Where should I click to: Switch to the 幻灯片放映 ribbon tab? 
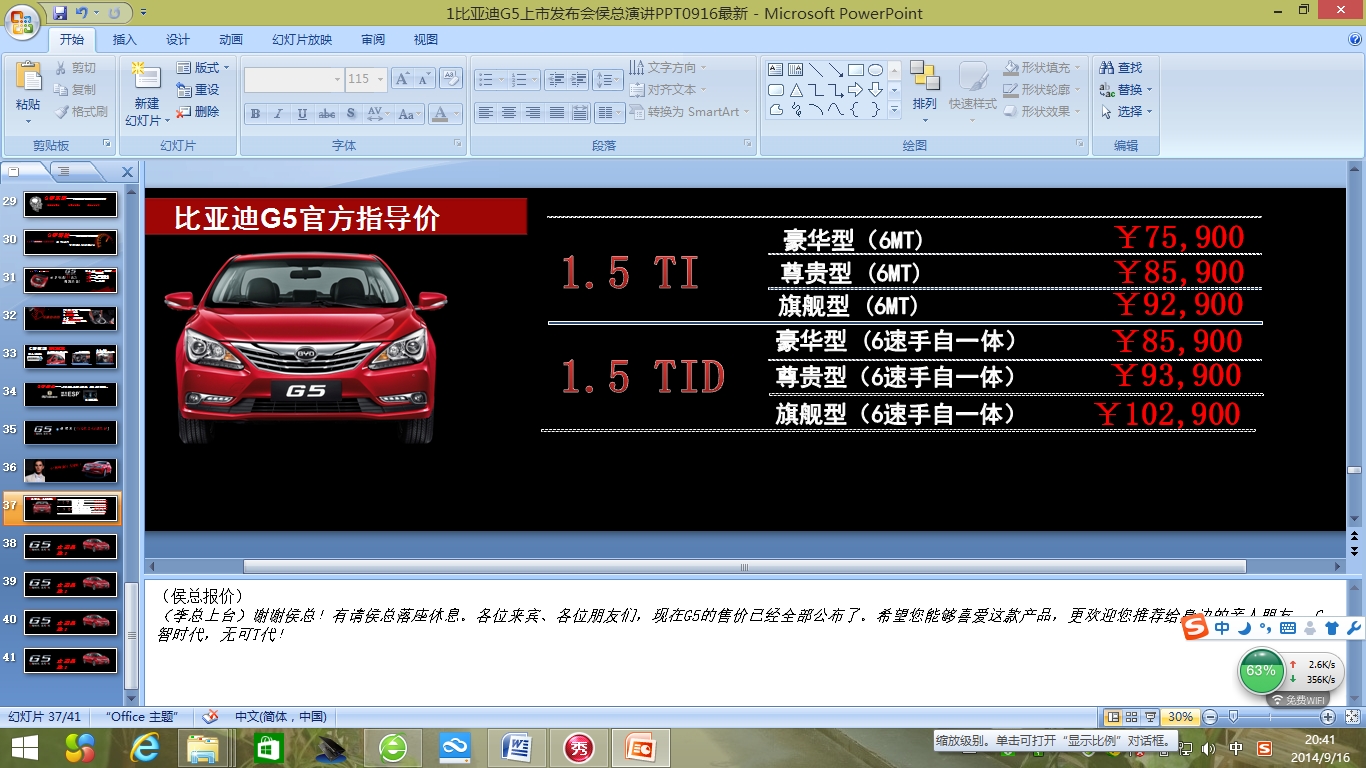pos(302,40)
